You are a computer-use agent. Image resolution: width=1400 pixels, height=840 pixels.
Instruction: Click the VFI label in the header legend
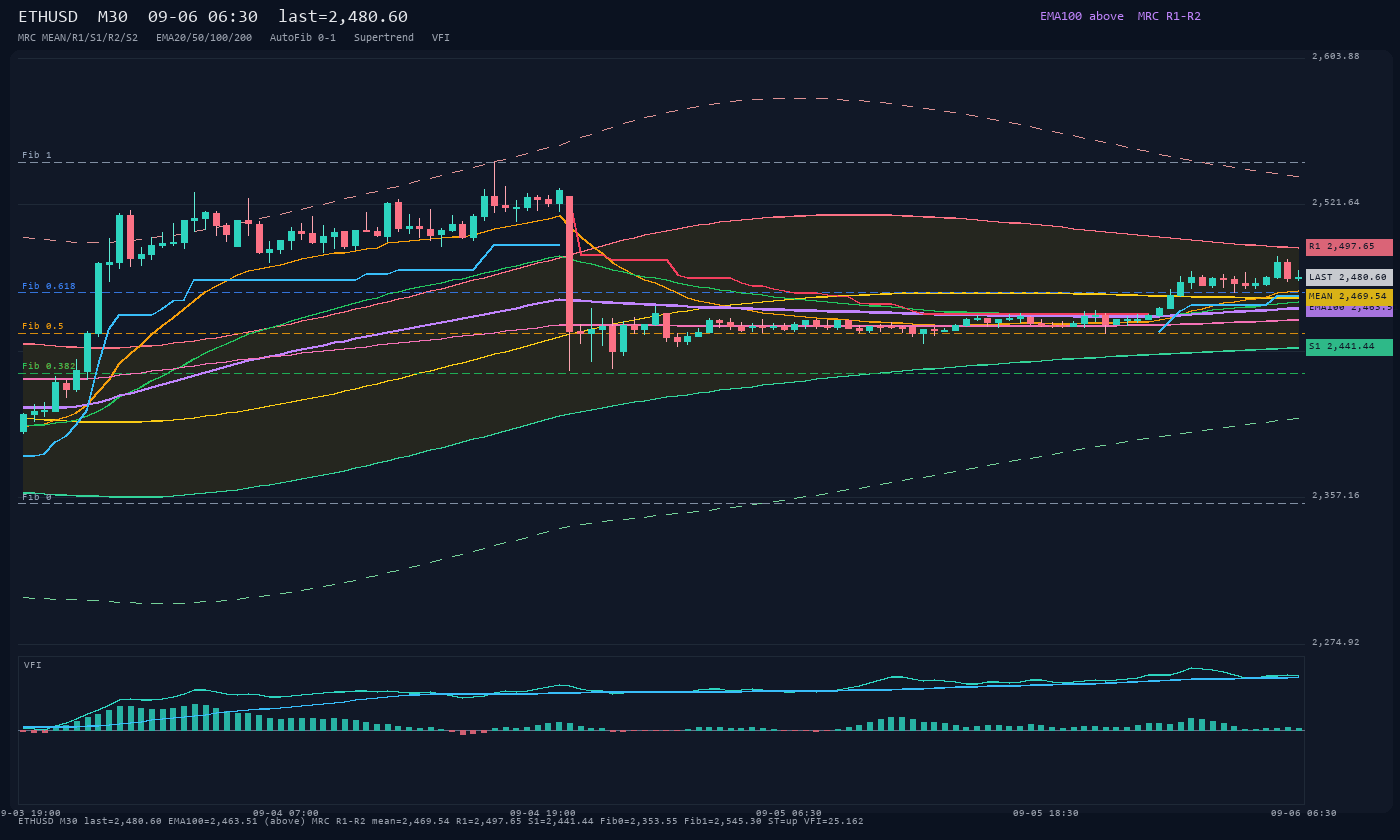(441, 38)
